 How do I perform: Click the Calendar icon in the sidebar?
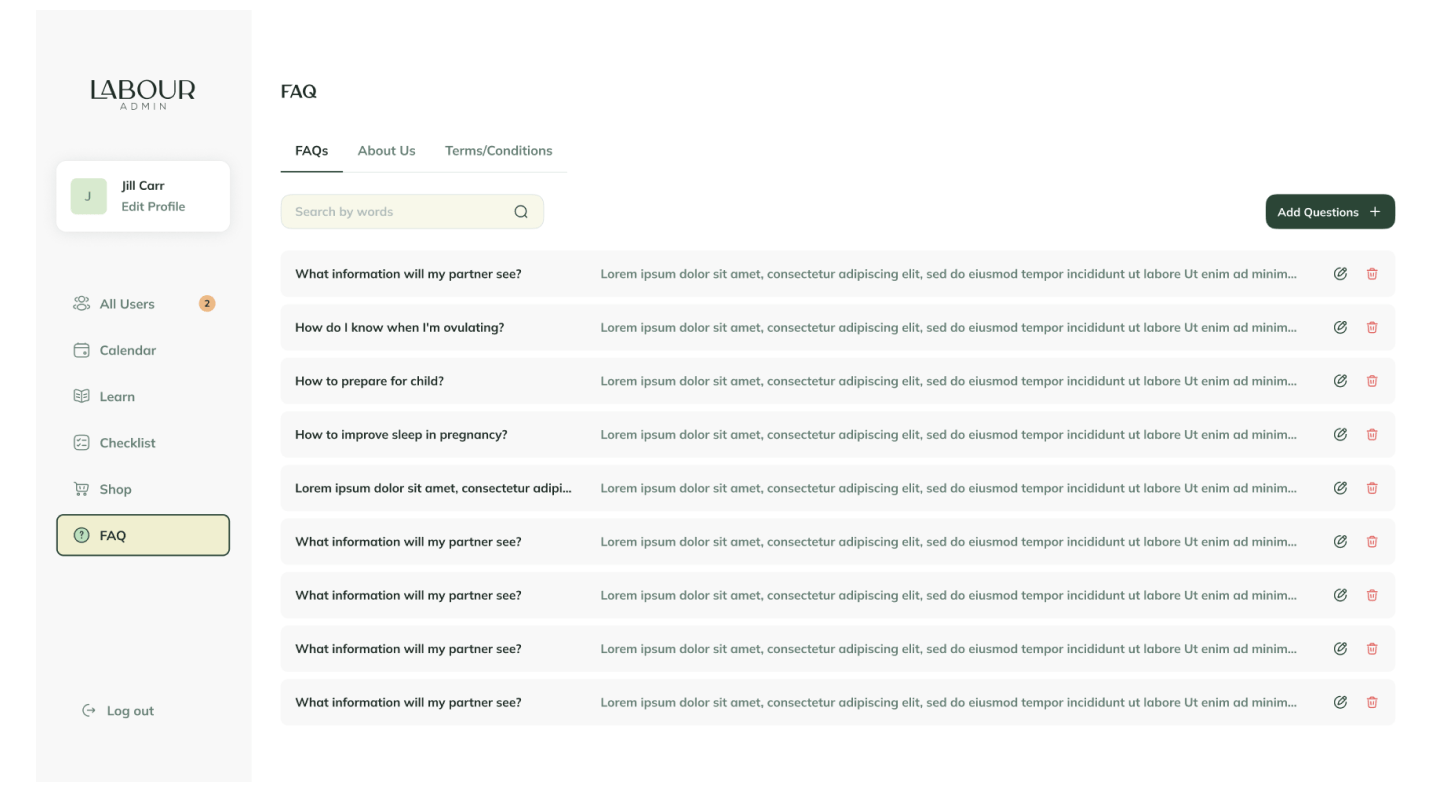pos(82,350)
